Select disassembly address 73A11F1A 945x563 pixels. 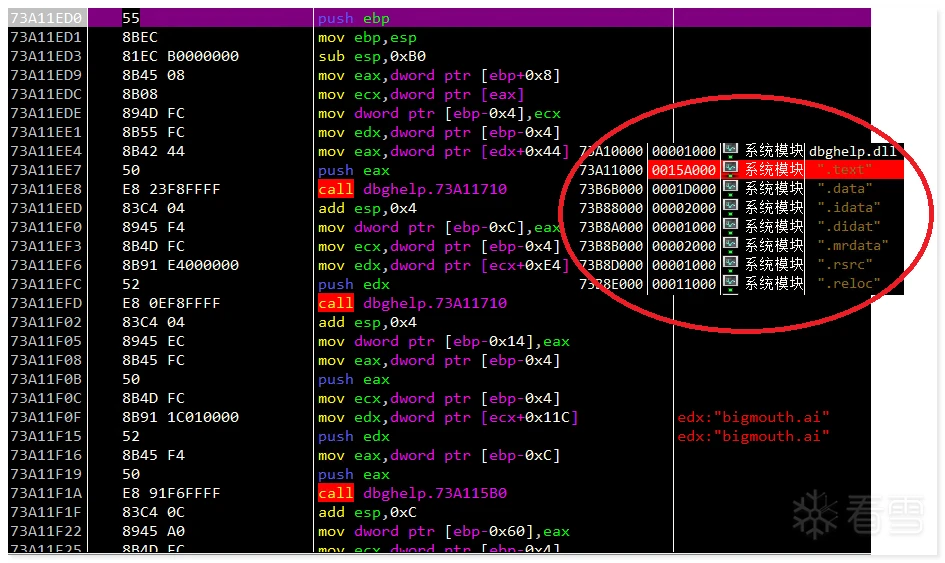point(46,493)
